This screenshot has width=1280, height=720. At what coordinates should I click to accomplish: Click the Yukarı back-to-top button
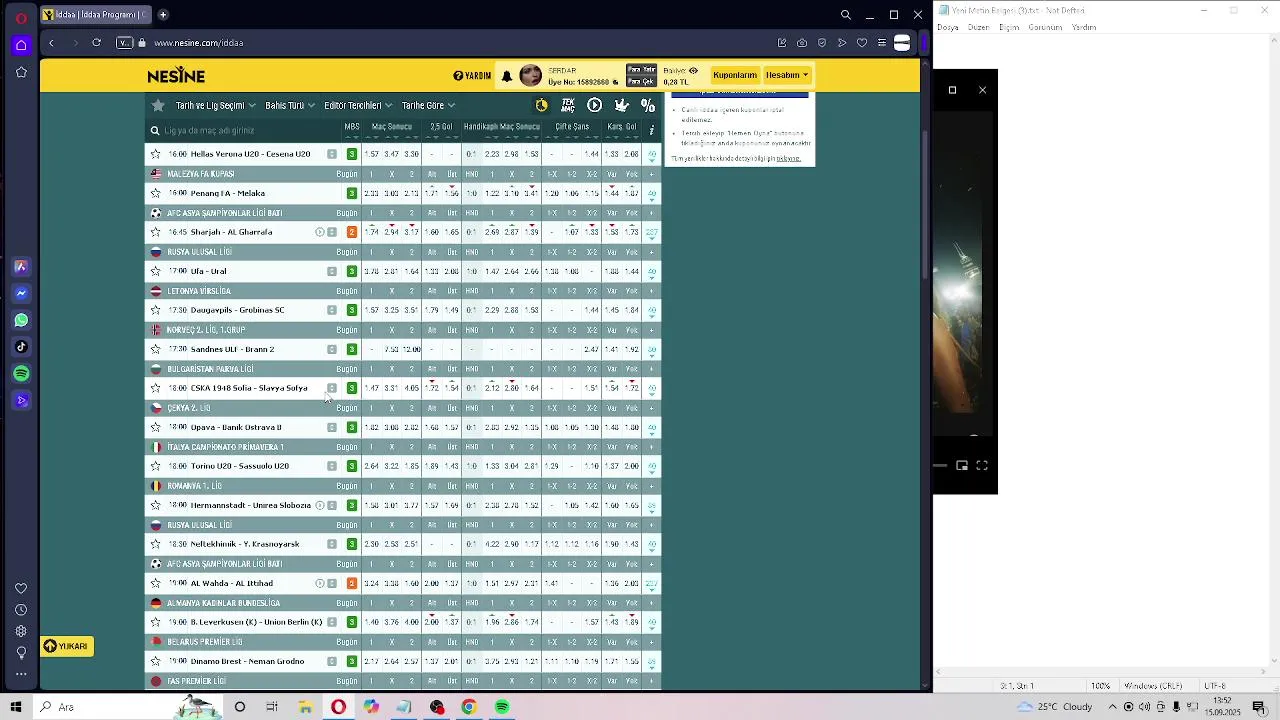(67, 646)
